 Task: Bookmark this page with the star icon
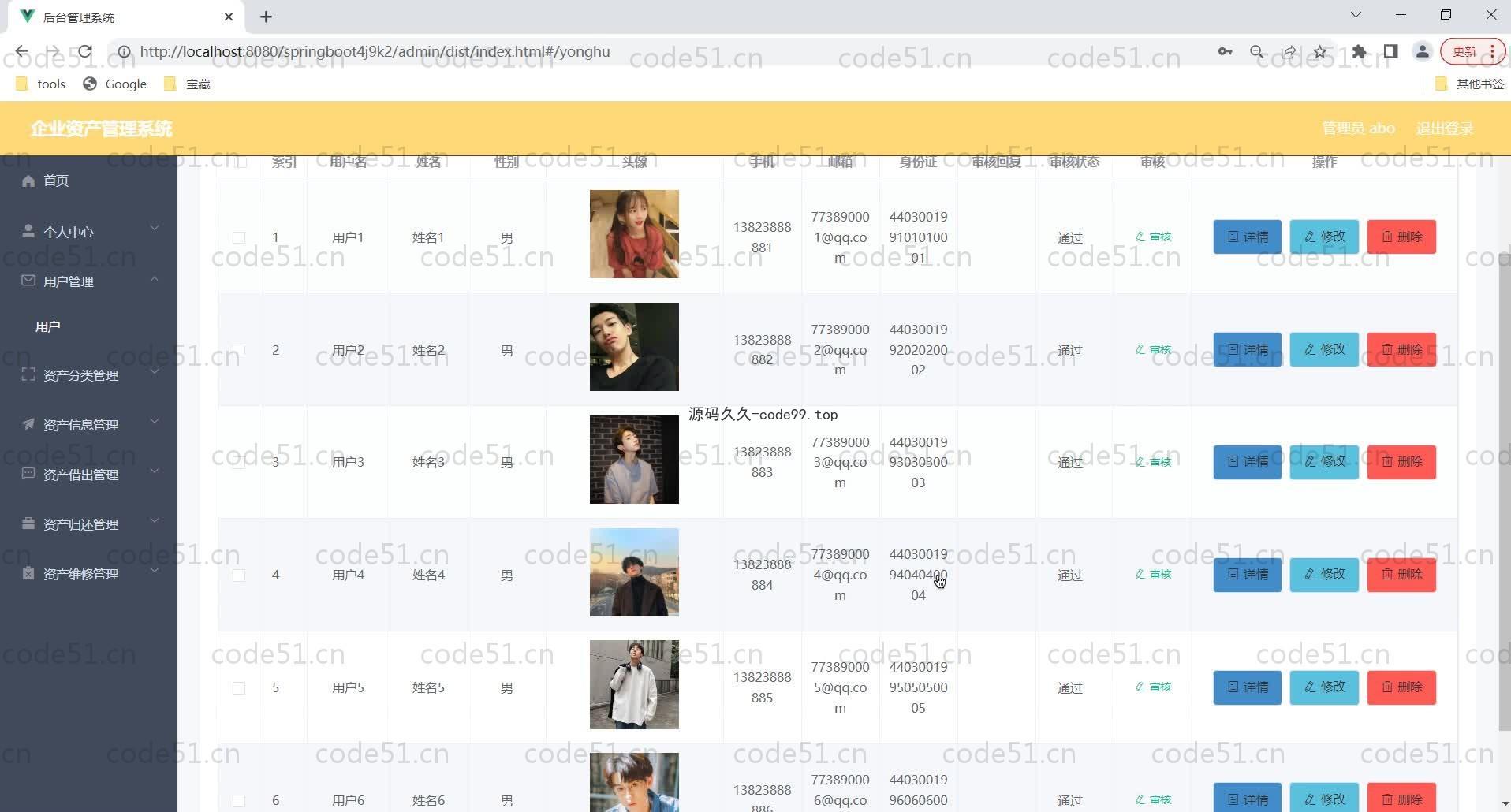point(1320,51)
